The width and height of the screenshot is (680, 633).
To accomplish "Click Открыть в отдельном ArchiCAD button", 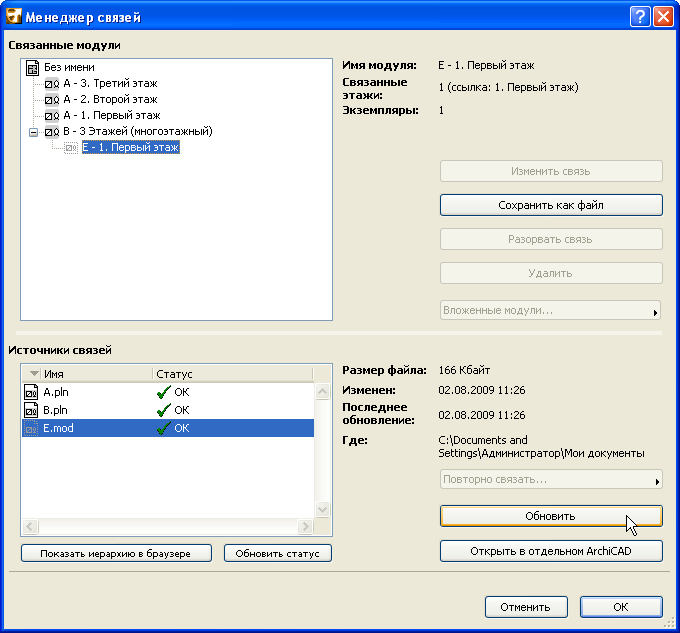I will point(551,551).
